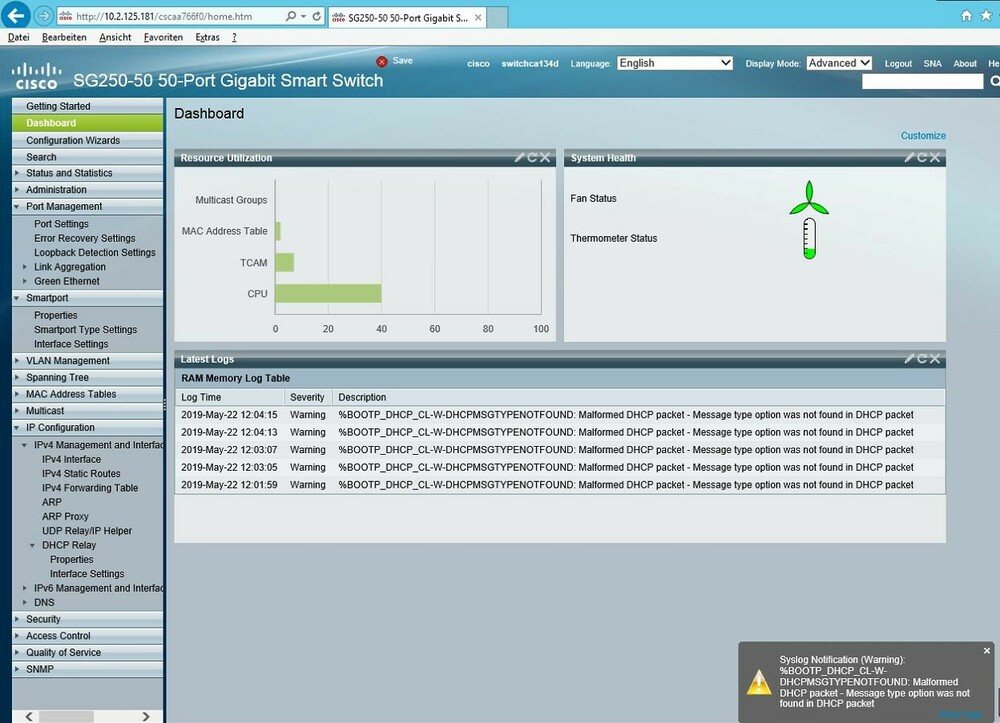
Task: Click the Customize link
Action: coord(922,135)
